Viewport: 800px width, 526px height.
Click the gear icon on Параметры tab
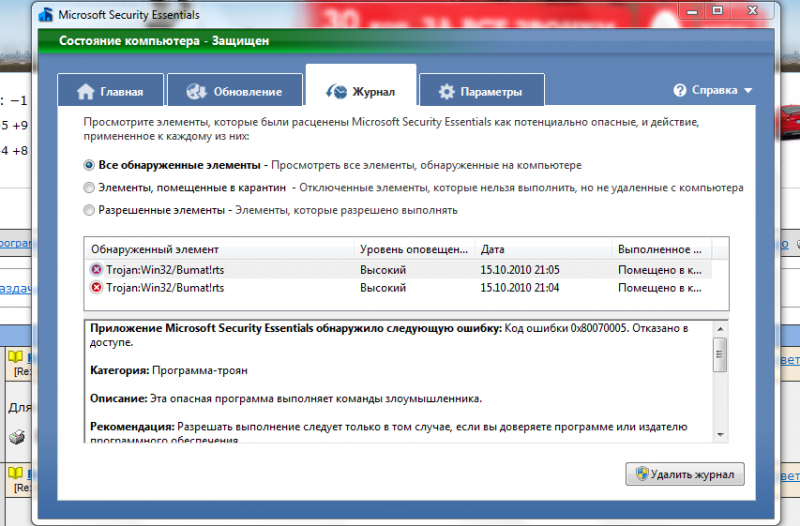446,92
